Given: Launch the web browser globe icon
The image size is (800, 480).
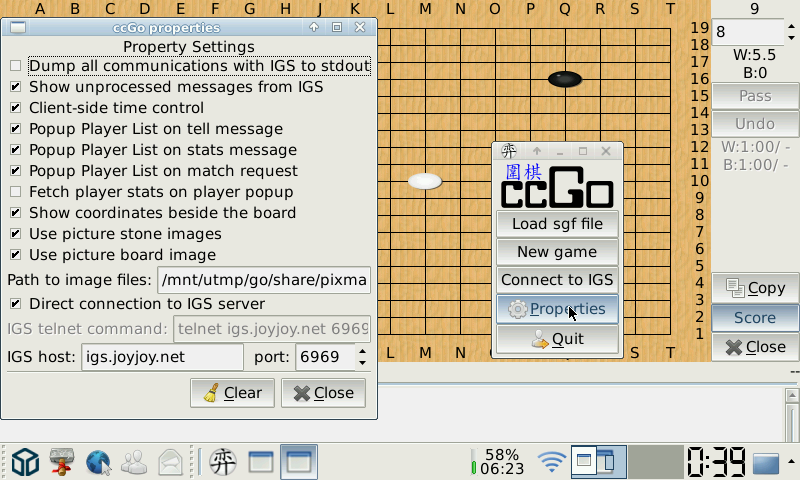Looking at the screenshot, I should [98, 462].
